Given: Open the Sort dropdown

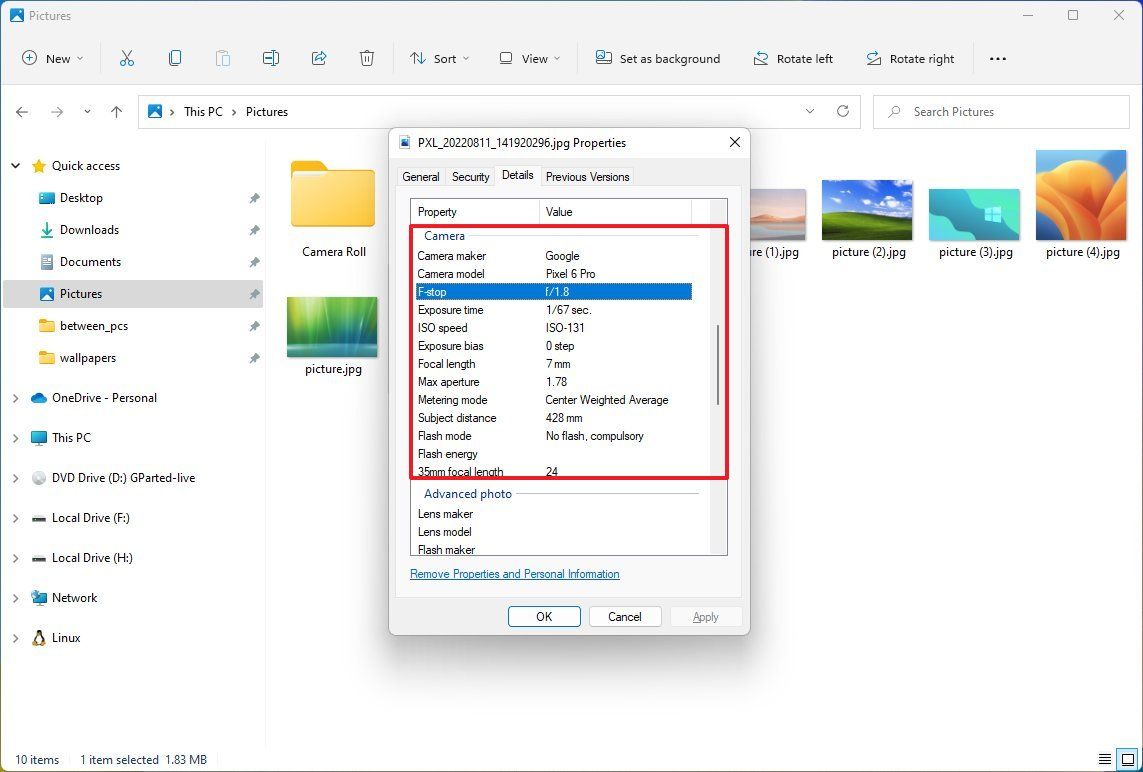Looking at the screenshot, I should (438, 58).
